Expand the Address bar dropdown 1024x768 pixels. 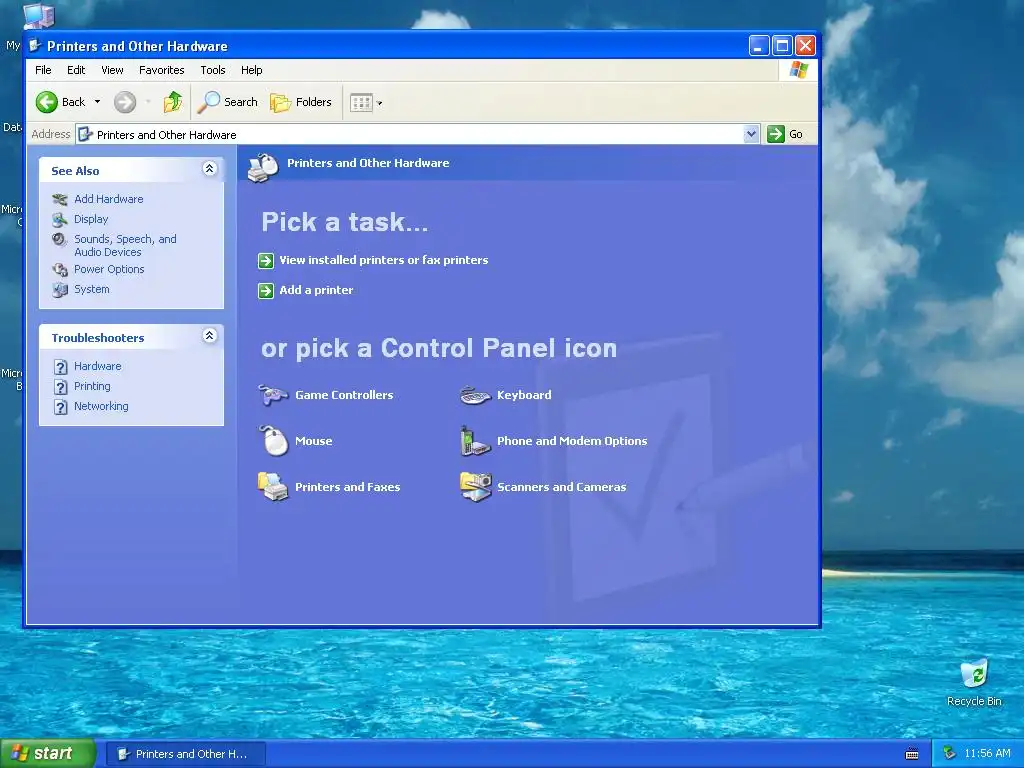(751, 134)
